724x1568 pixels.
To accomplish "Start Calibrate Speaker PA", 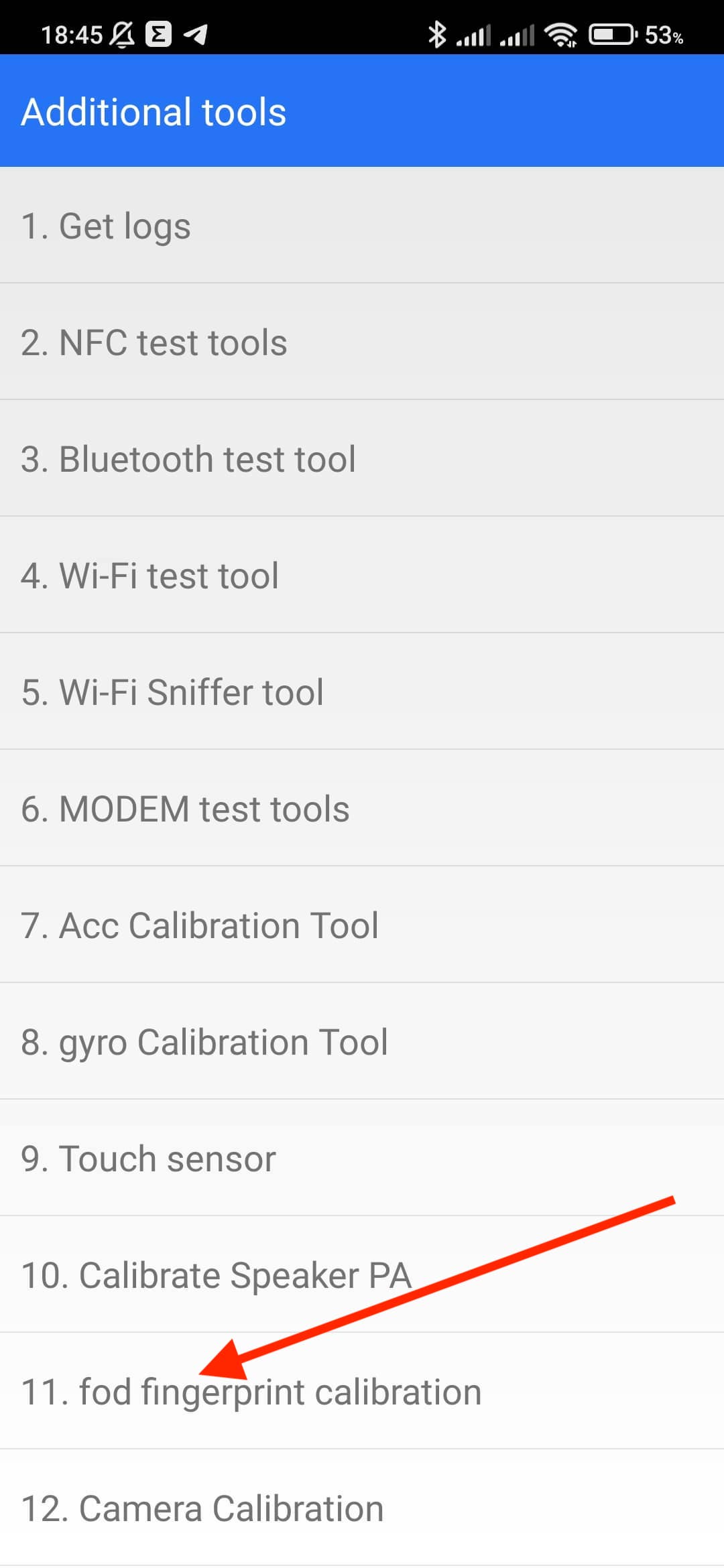I will pos(362,1275).
